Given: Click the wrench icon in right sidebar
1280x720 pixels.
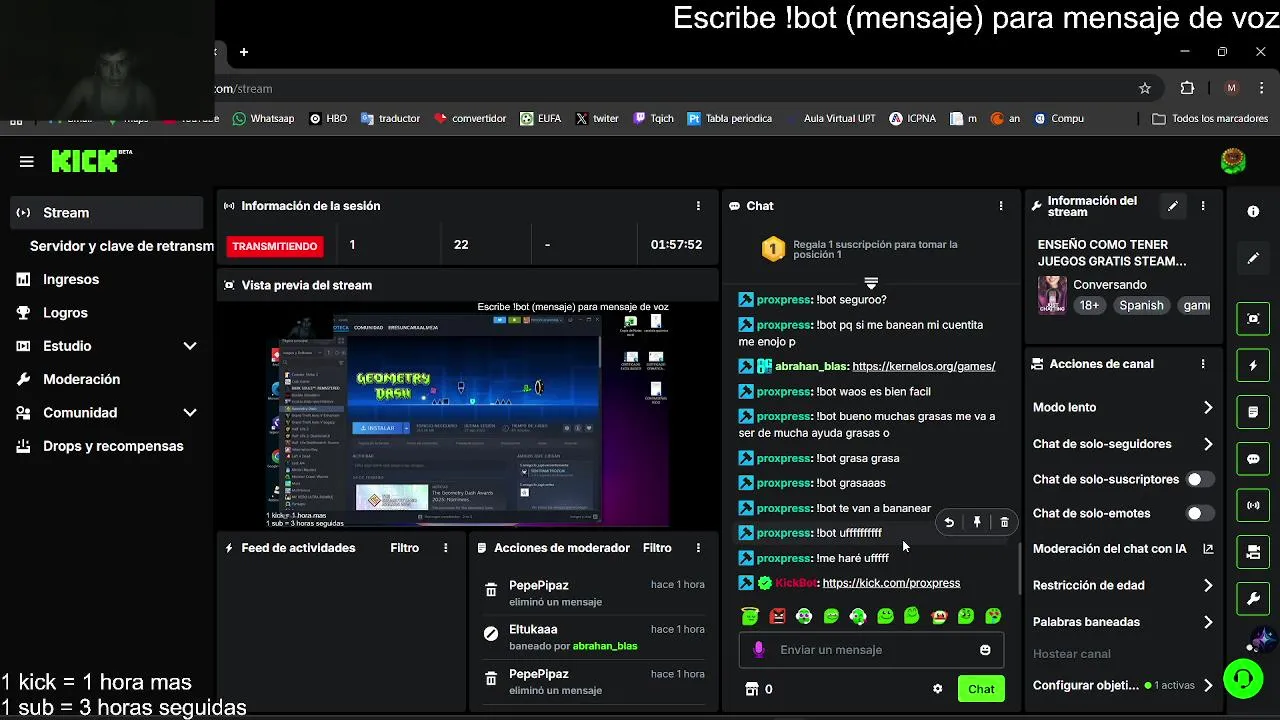Looking at the screenshot, I should click(x=1253, y=599).
